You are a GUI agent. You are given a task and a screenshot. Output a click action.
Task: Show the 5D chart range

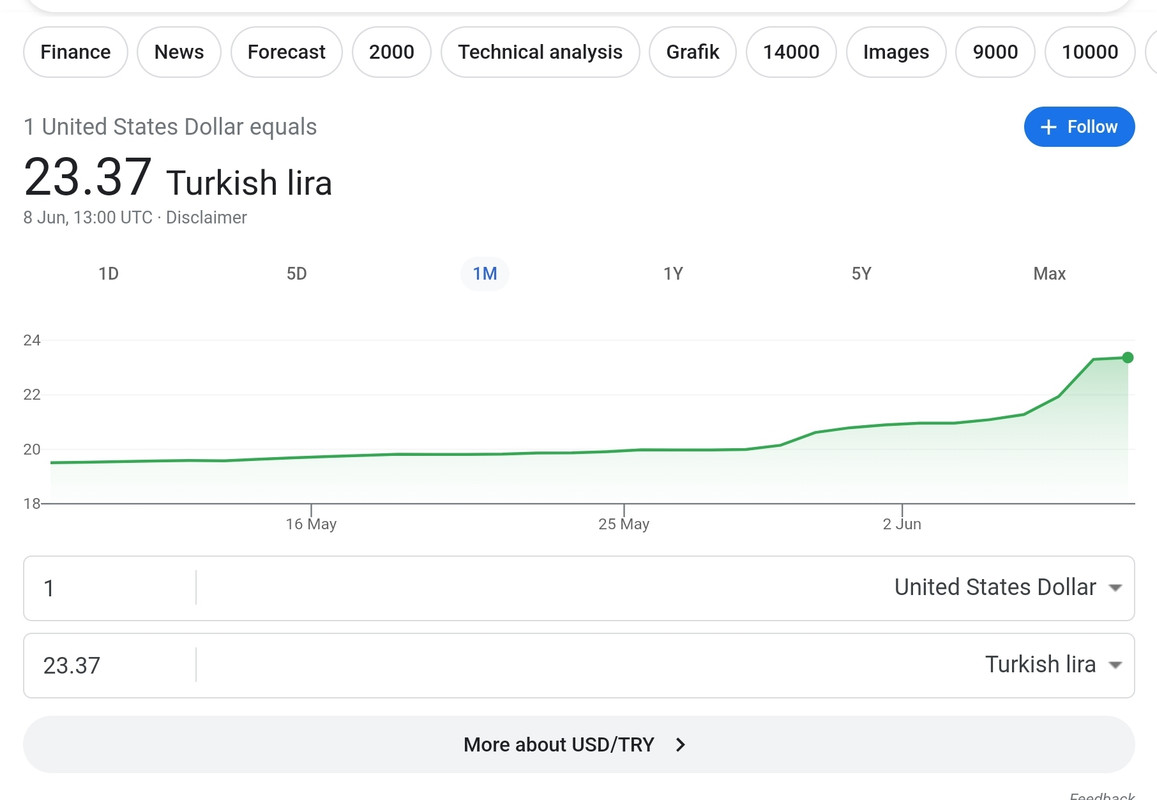point(297,274)
